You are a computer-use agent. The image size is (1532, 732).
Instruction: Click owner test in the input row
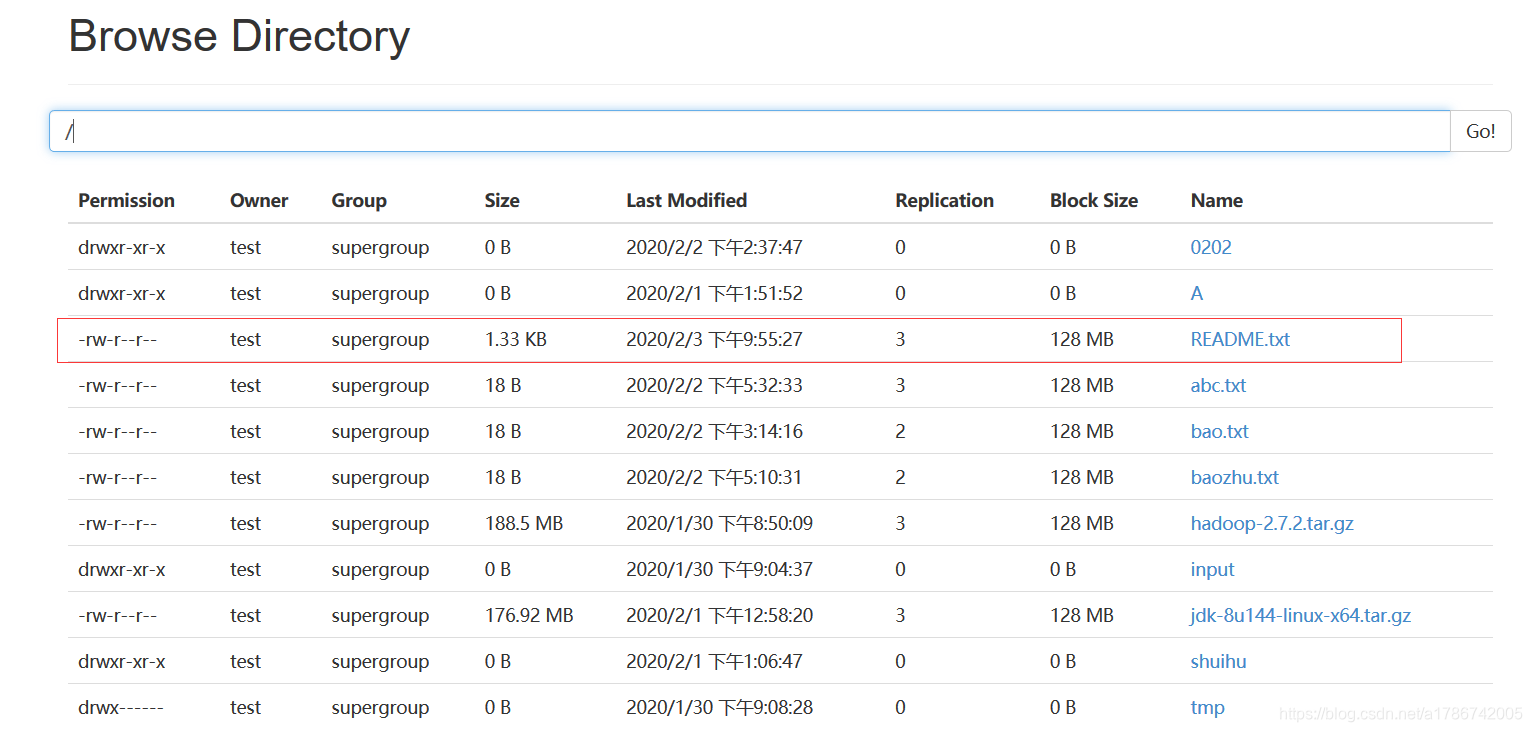tap(245, 569)
